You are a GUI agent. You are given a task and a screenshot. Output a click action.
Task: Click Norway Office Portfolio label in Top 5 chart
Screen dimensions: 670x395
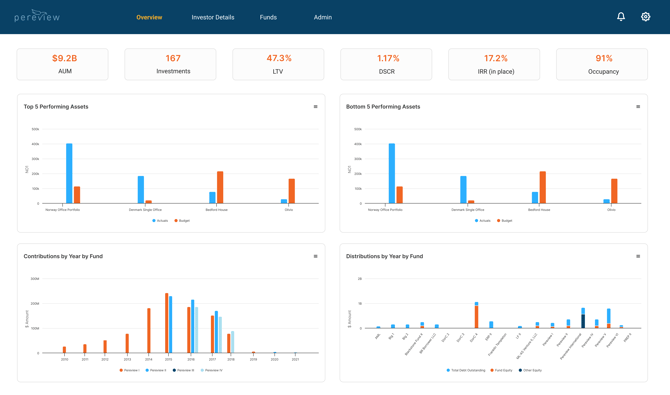[62, 209]
